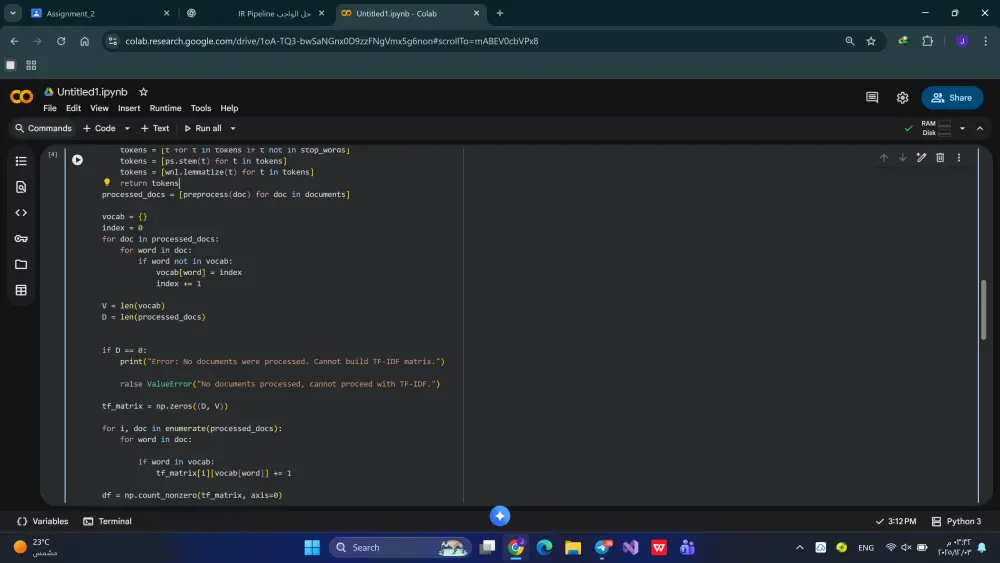Open the Secrets key icon
The image size is (1000, 563).
tap(21, 238)
